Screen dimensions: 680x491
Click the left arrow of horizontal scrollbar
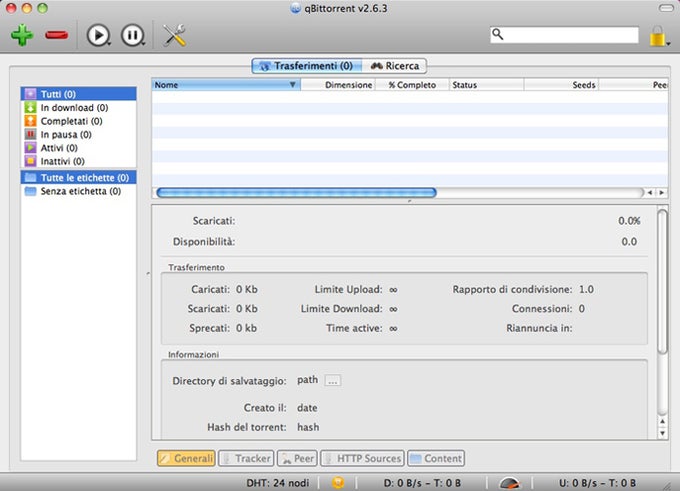pyautogui.click(x=650, y=192)
